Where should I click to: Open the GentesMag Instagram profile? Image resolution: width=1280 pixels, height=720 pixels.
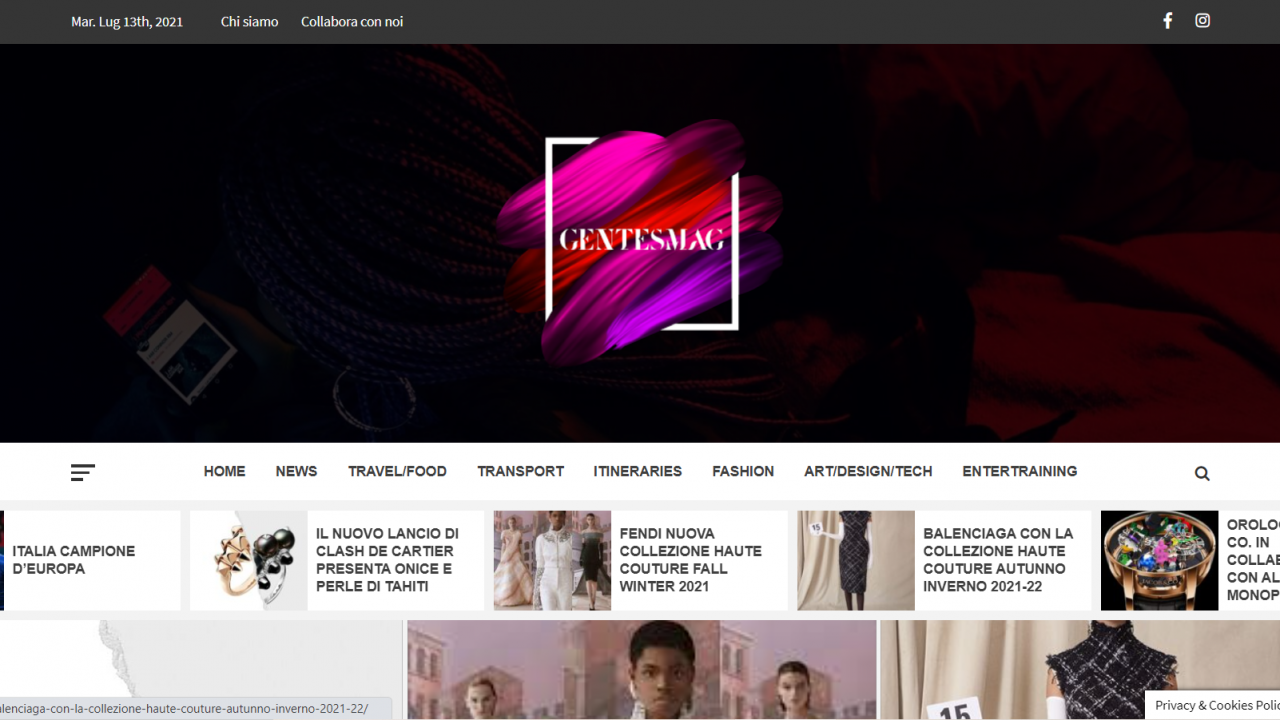[1202, 20]
